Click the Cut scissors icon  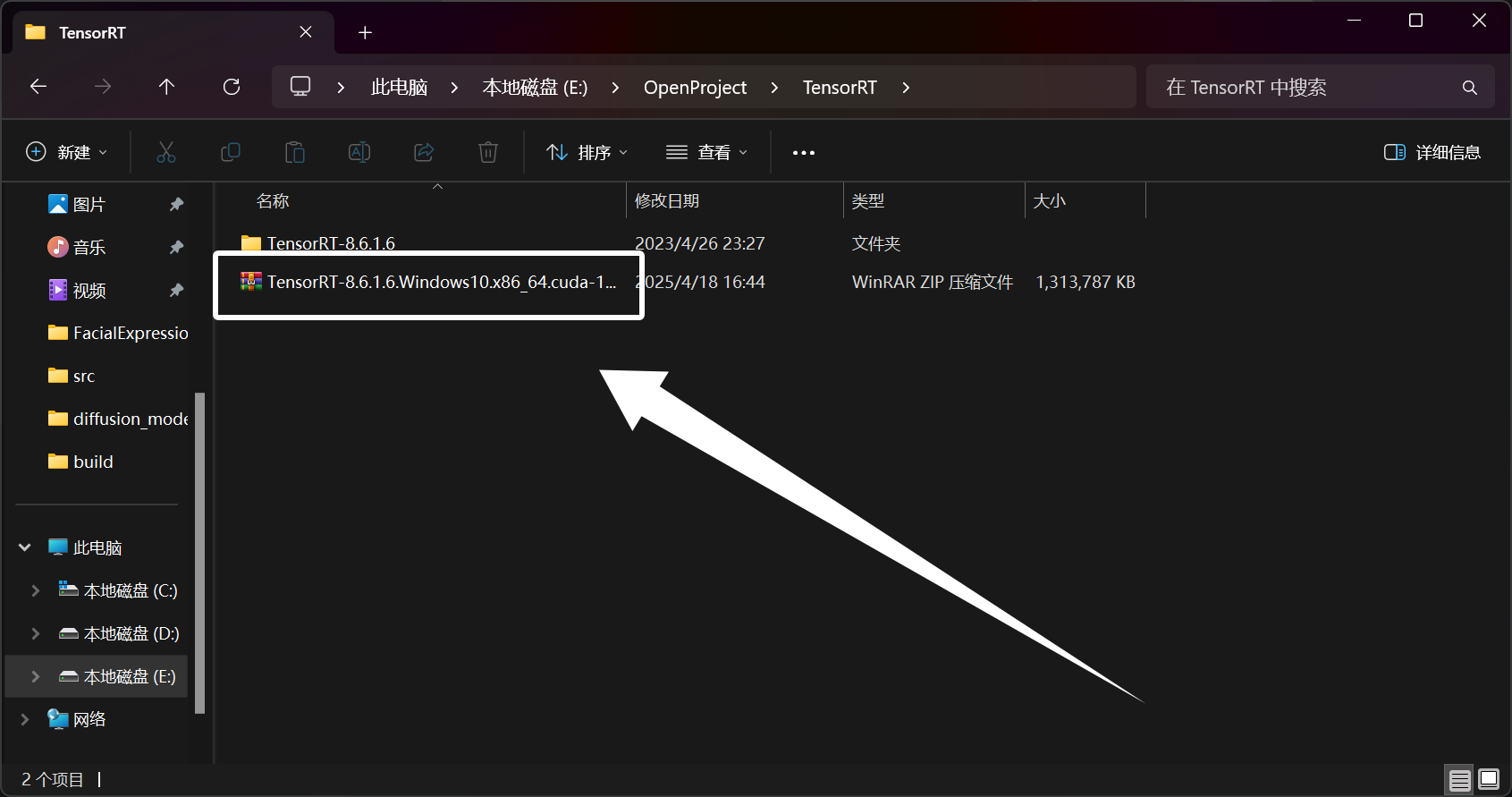point(166,152)
